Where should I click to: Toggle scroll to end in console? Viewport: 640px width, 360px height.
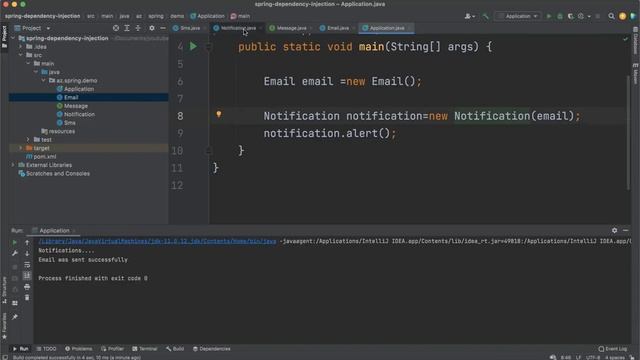[x=27, y=276]
